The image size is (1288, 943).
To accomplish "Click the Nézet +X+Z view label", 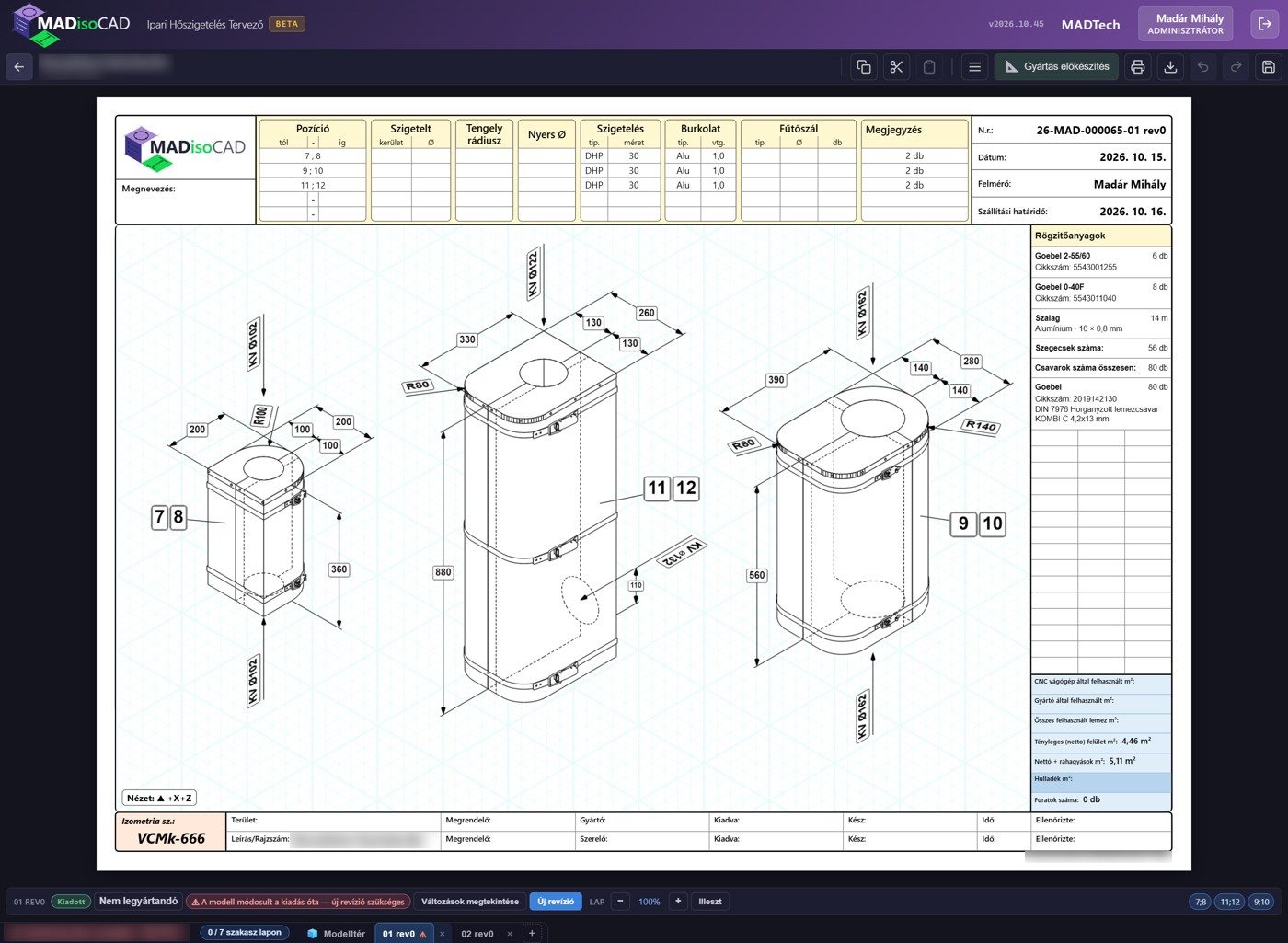I will [x=159, y=798].
